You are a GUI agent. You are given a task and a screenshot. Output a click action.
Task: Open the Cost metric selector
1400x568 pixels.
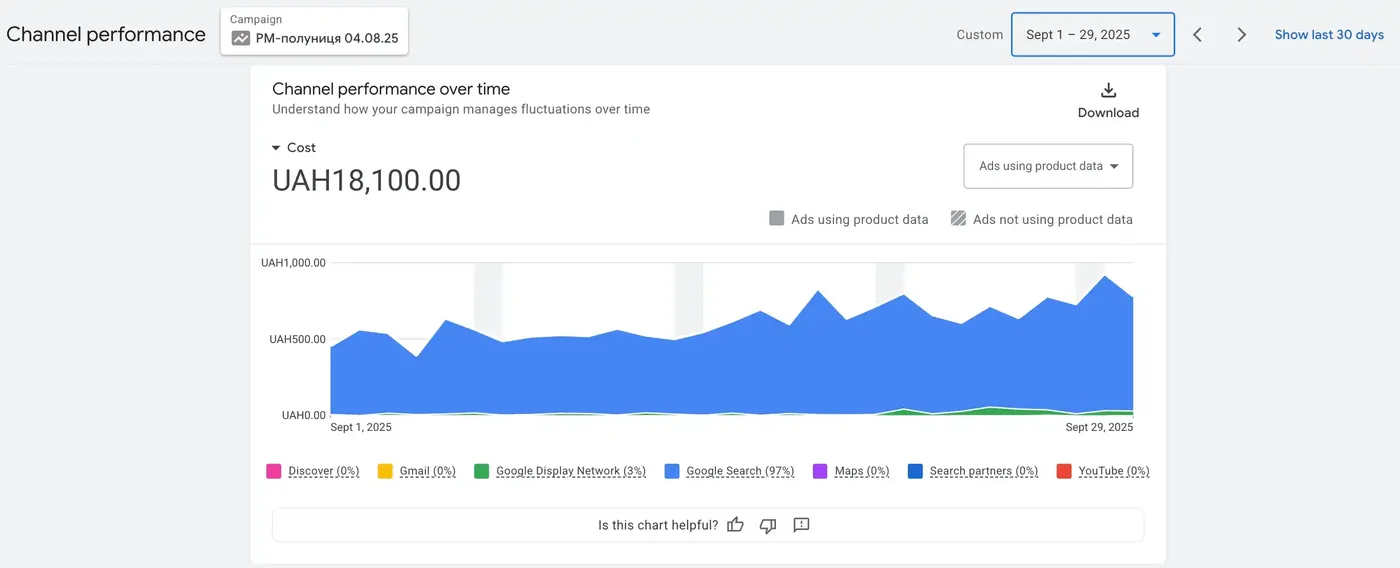294,148
